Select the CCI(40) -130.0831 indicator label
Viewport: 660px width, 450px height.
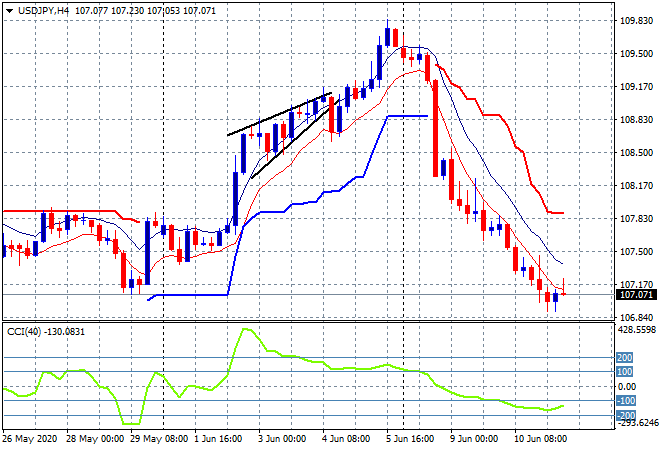46,332
